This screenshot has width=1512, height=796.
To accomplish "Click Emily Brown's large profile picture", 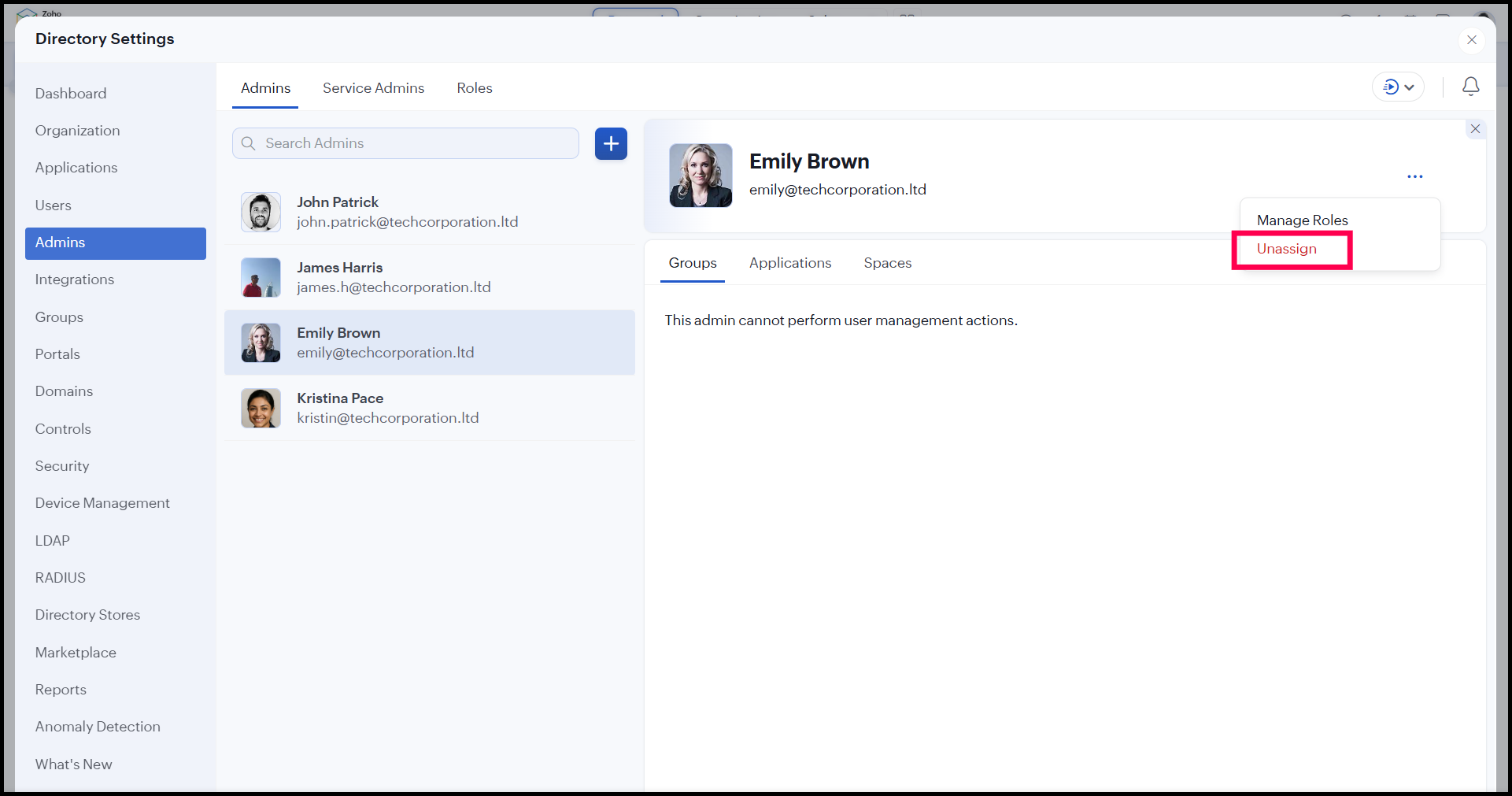I will pyautogui.click(x=701, y=176).
